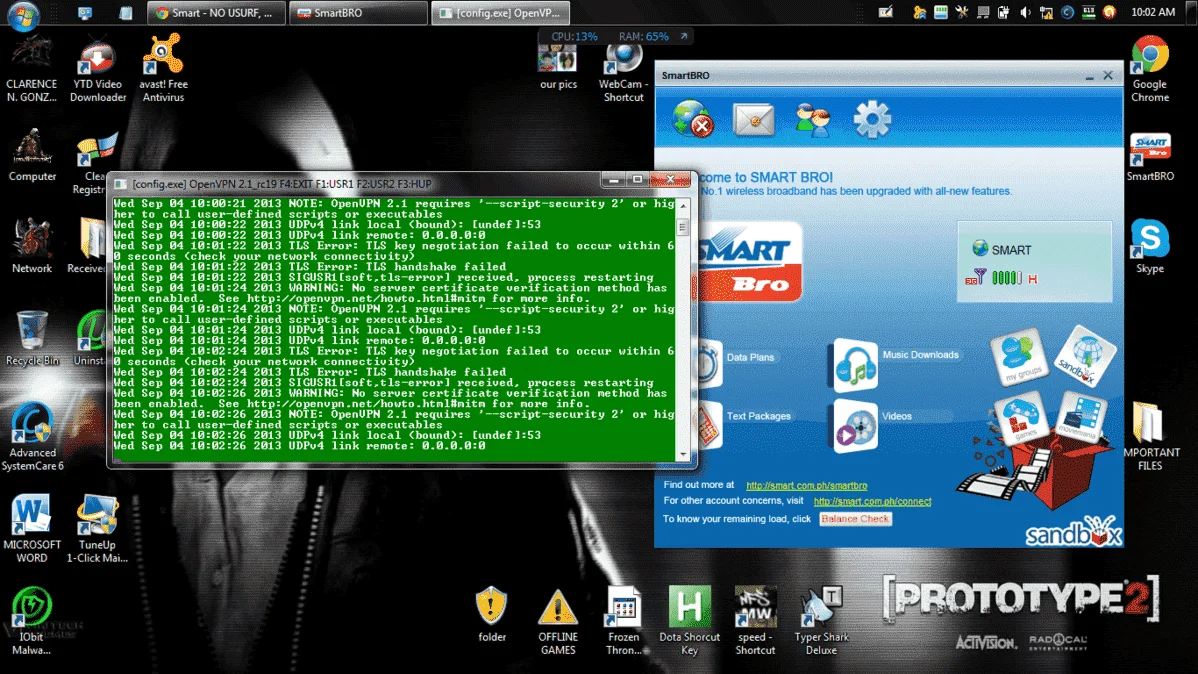The height and width of the screenshot is (674, 1198).
Task: Open Dota Shortcut Key icon
Action: (x=689, y=621)
